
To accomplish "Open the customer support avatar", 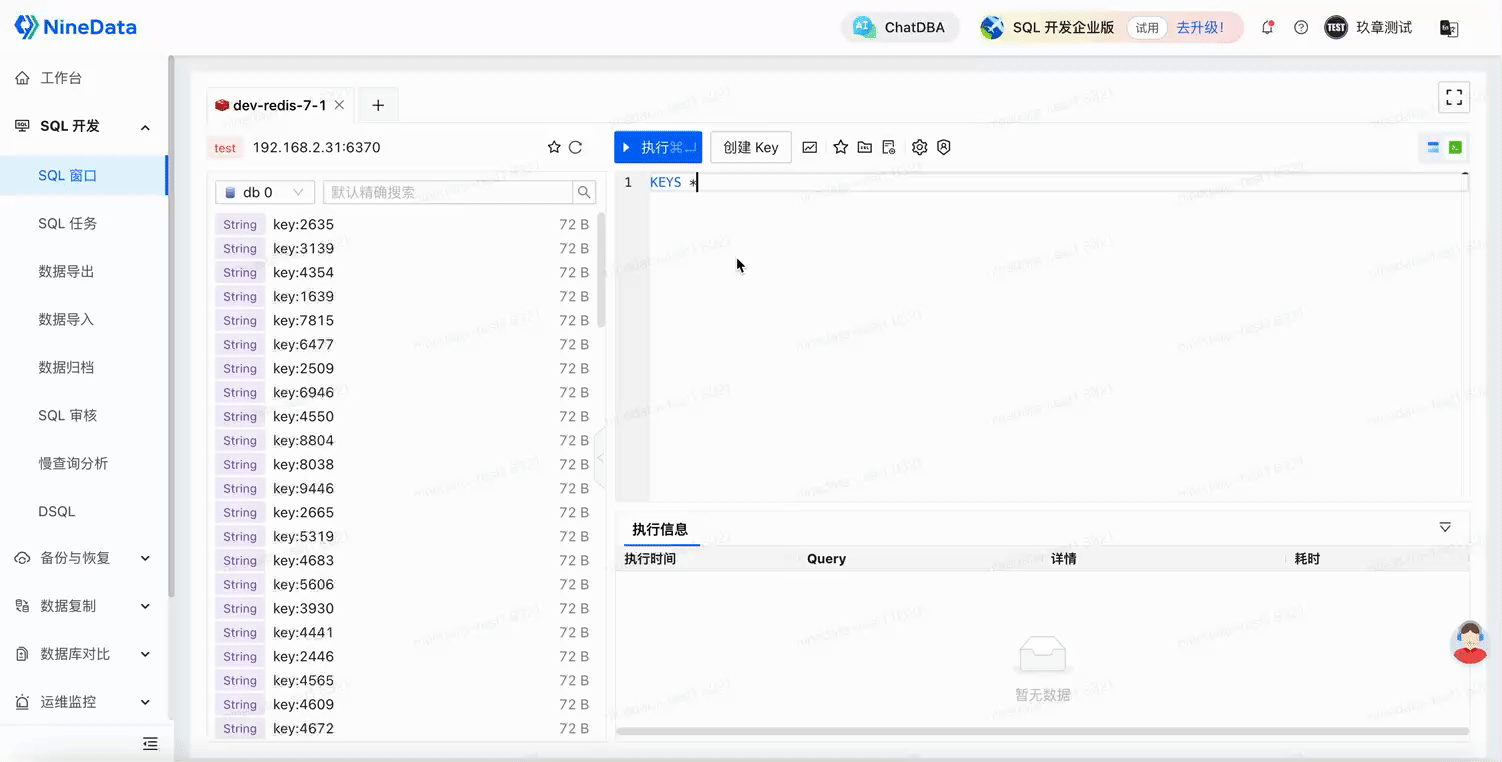I will [1469, 643].
